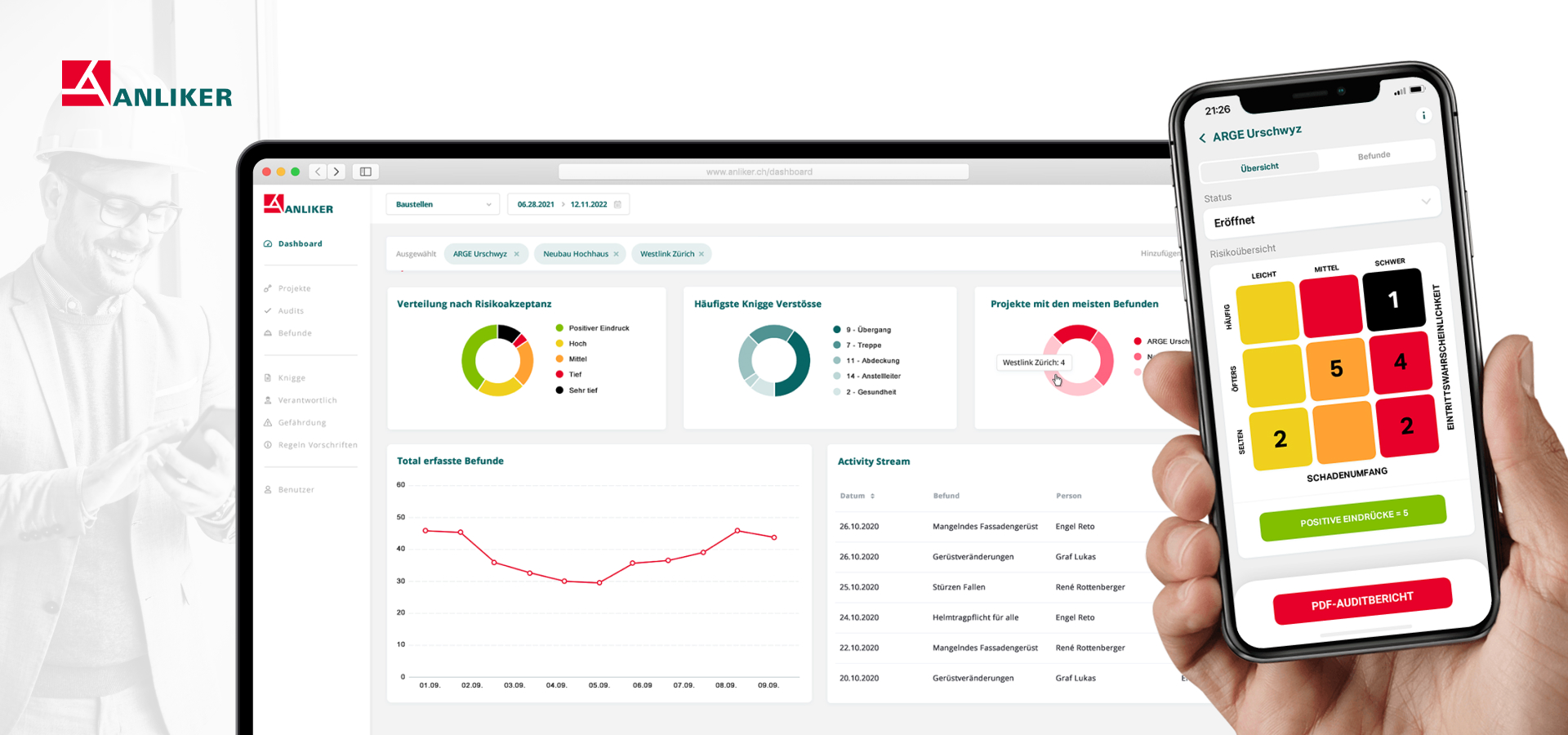Tap the Positive Eindrücke = 5 button
Screen dimensions: 1568x735
pos(1353,519)
